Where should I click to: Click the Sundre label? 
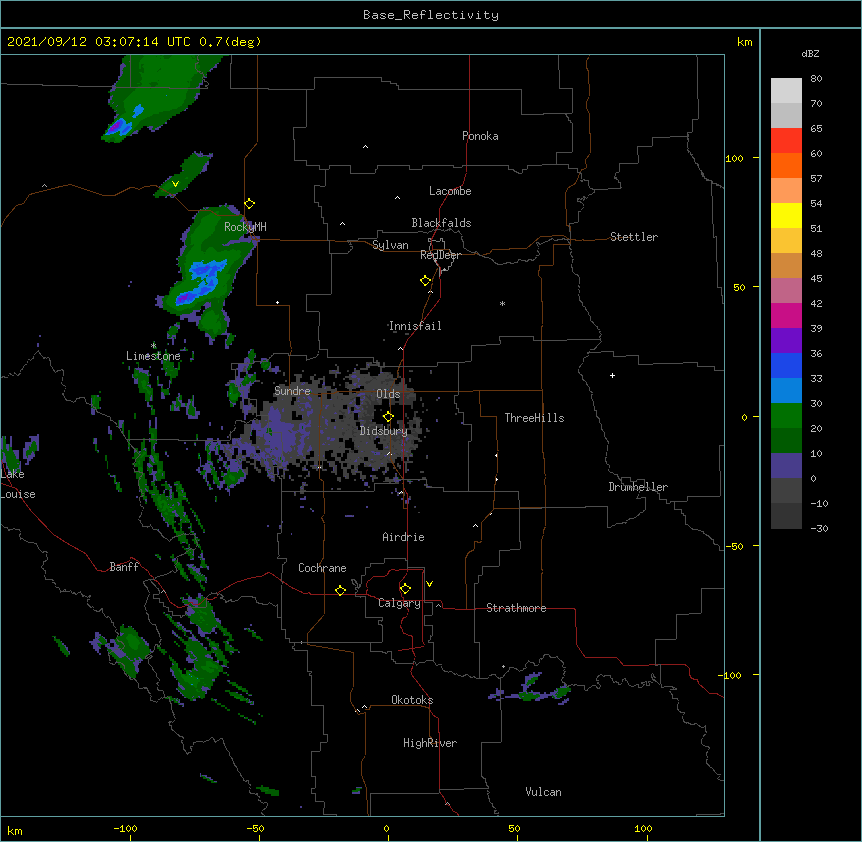click(292, 391)
